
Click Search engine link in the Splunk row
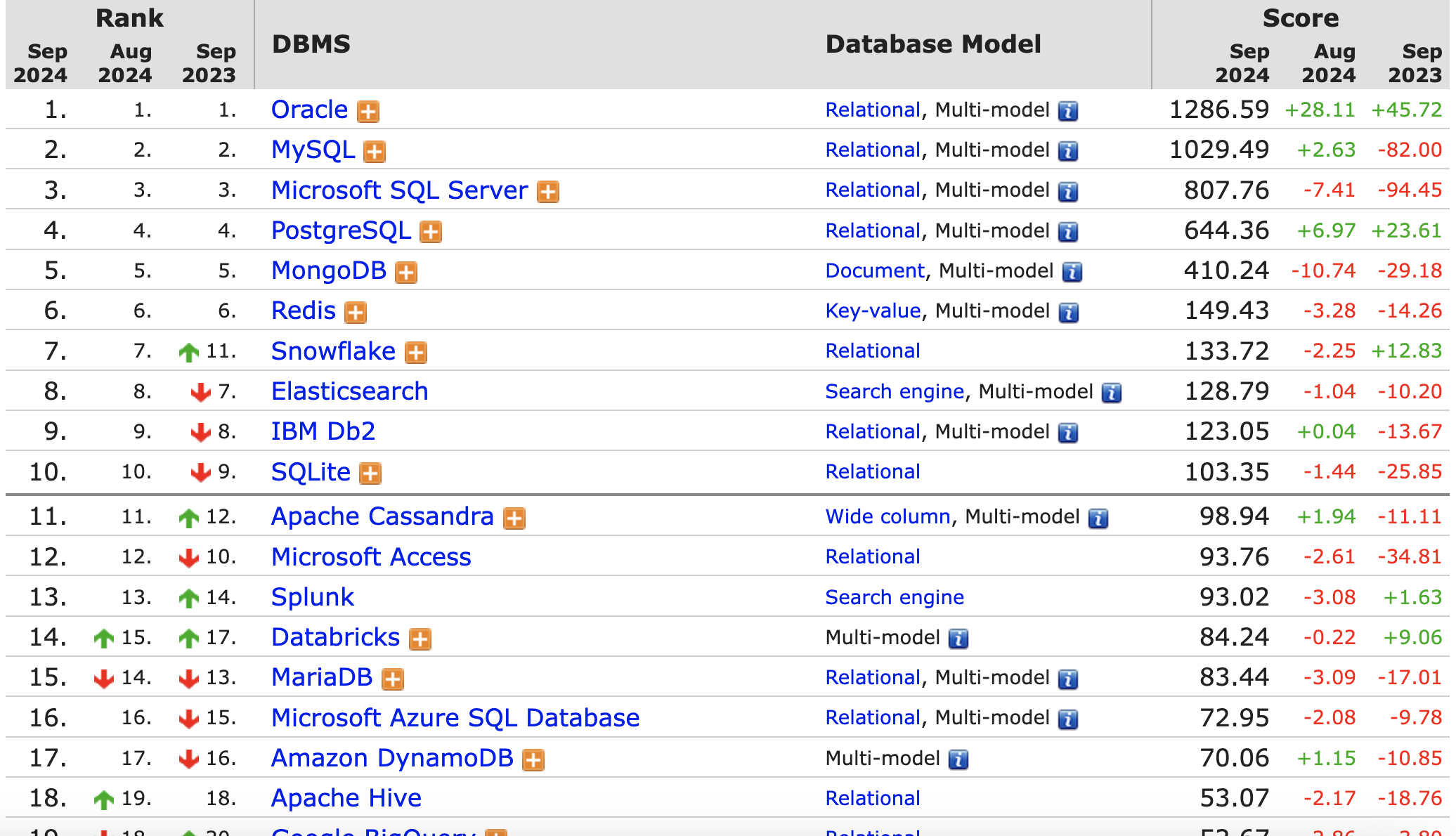click(895, 597)
